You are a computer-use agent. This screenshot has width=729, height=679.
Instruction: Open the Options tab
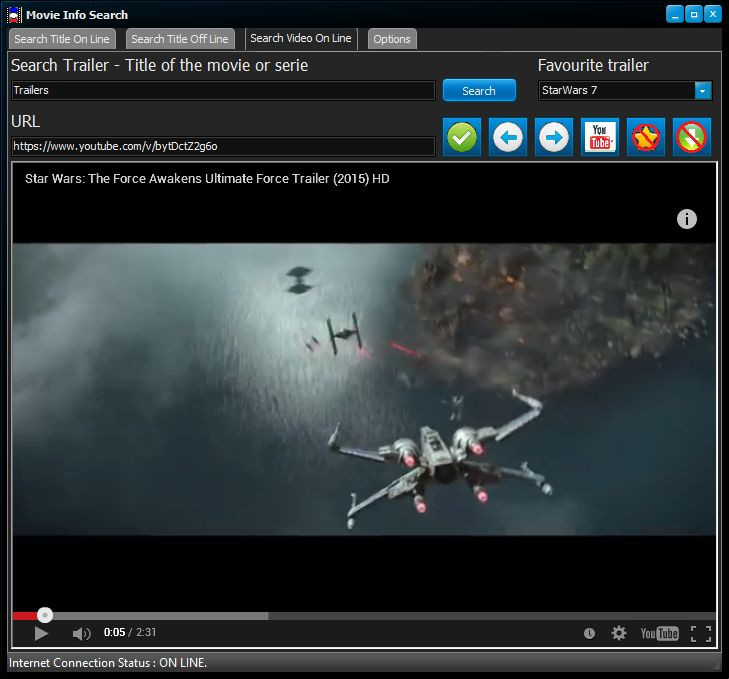pyautogui.click(x=392, y=39)
